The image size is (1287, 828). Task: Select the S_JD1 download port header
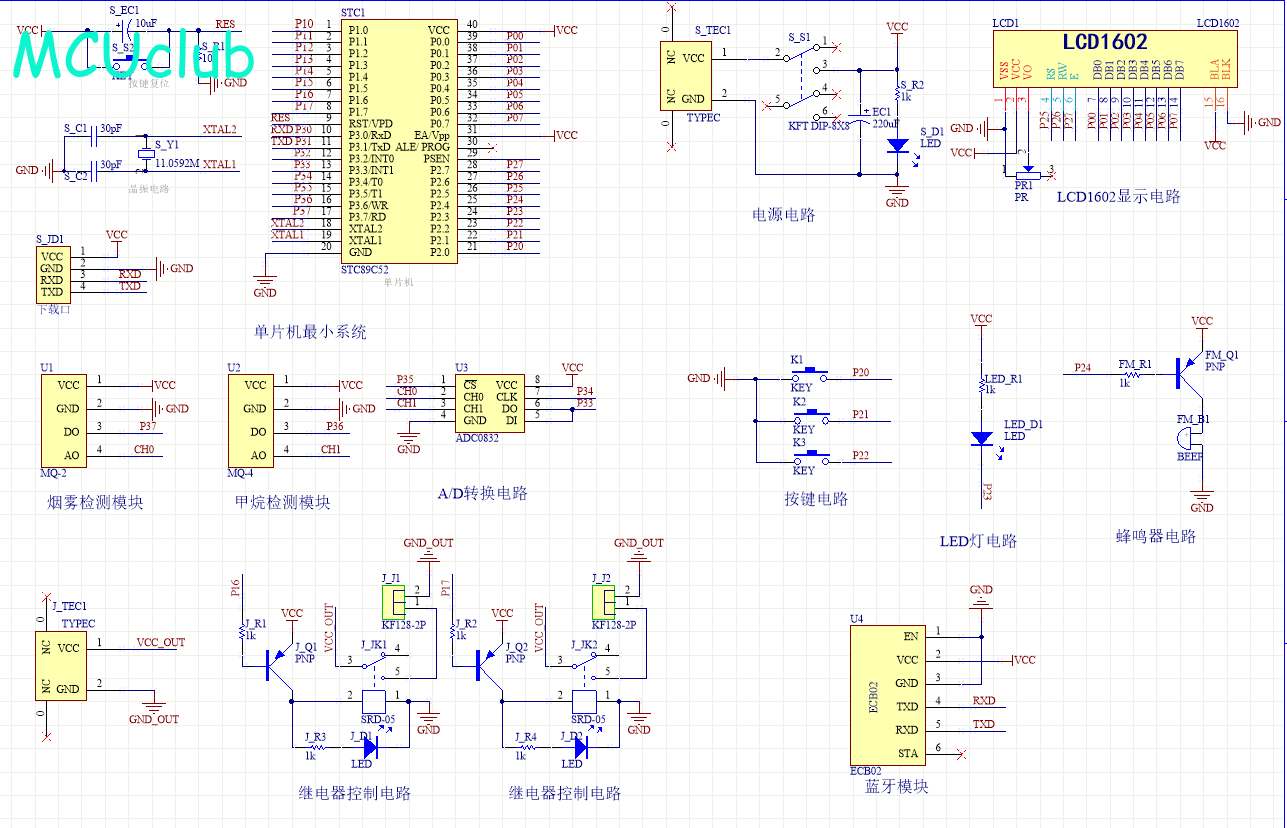point(52,273)
